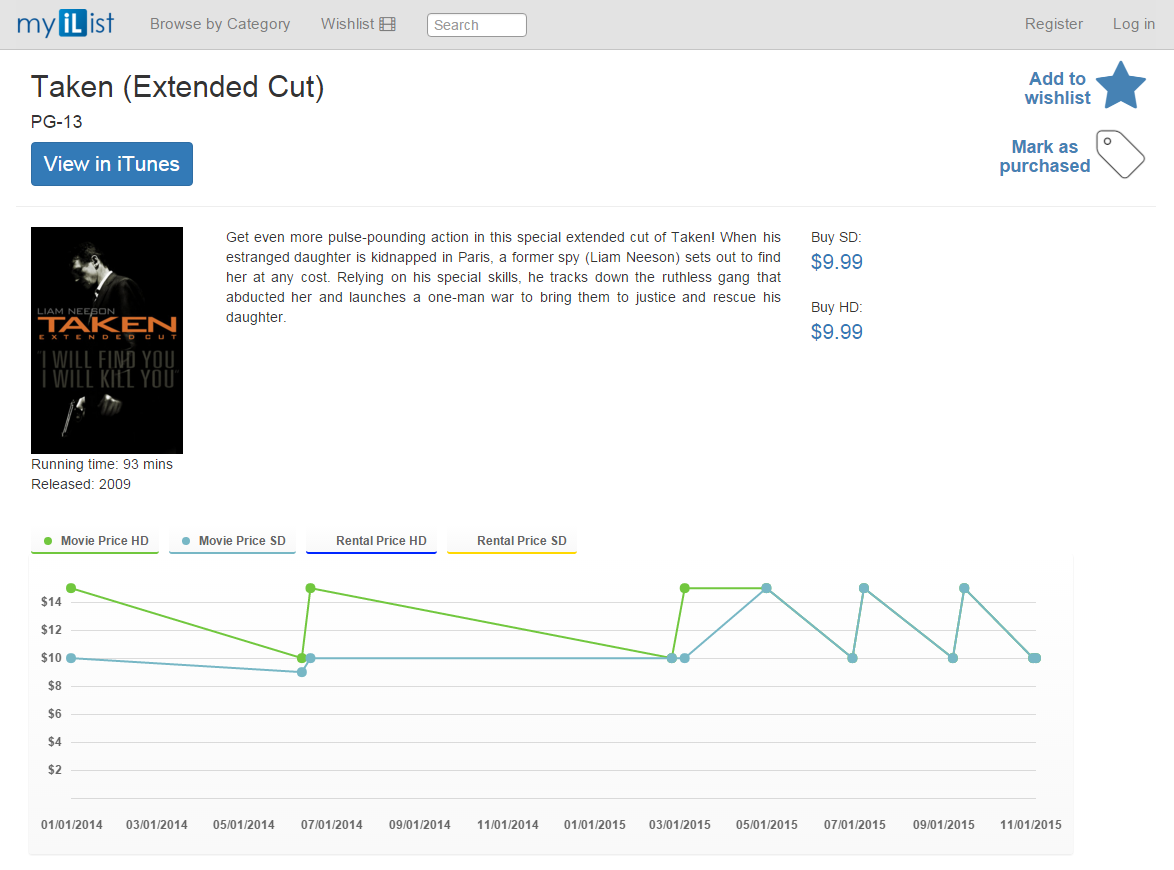Toggle Movie Price HD chart series

[95, 541]
